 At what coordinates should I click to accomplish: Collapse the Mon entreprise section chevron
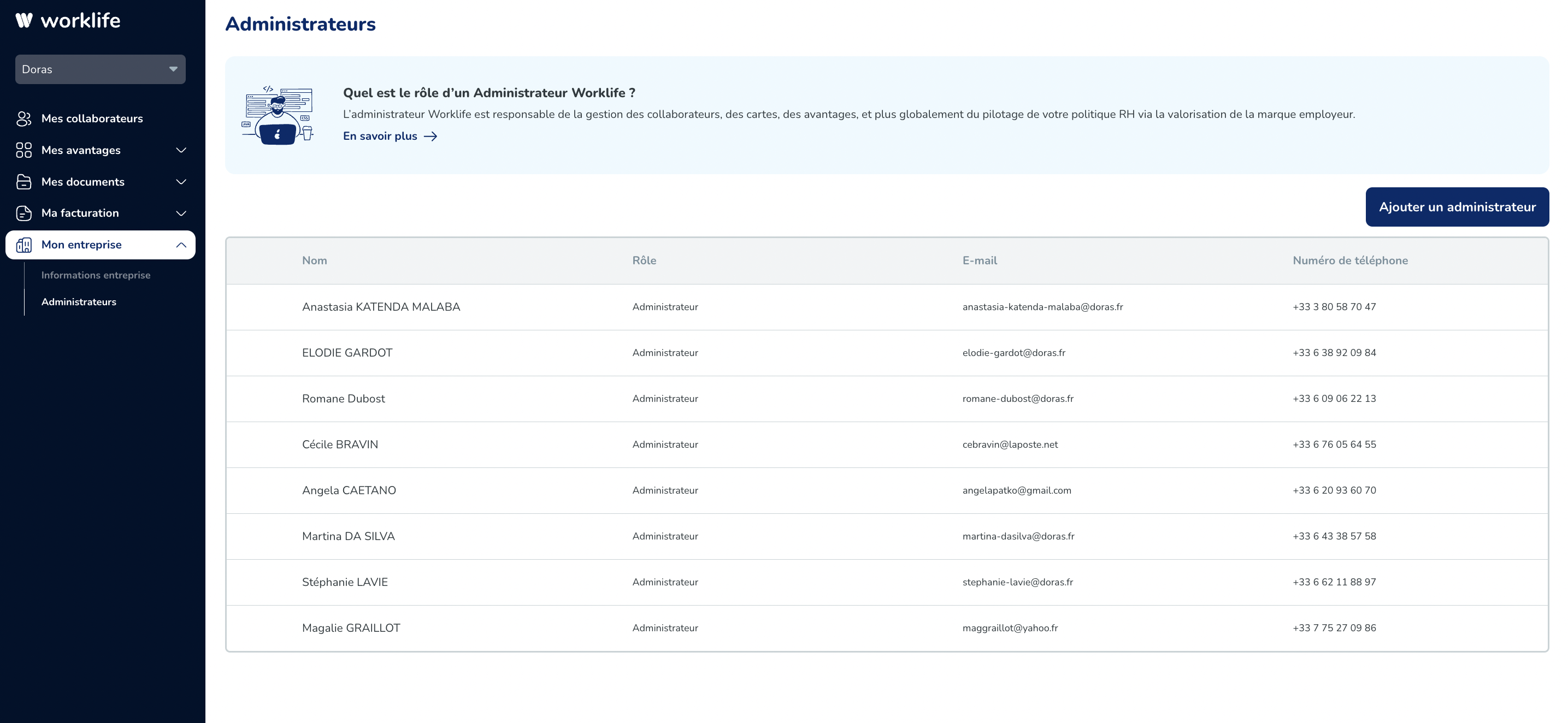pyautogui.click(x=181, y=245)
